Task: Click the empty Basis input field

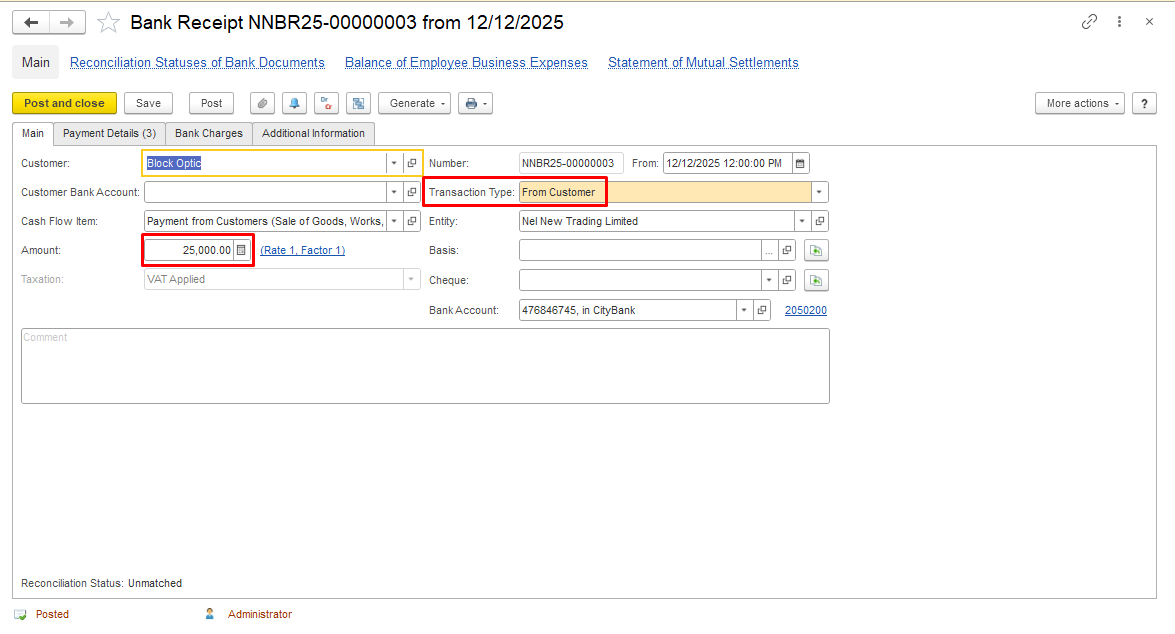Action: tap(640, 250)
